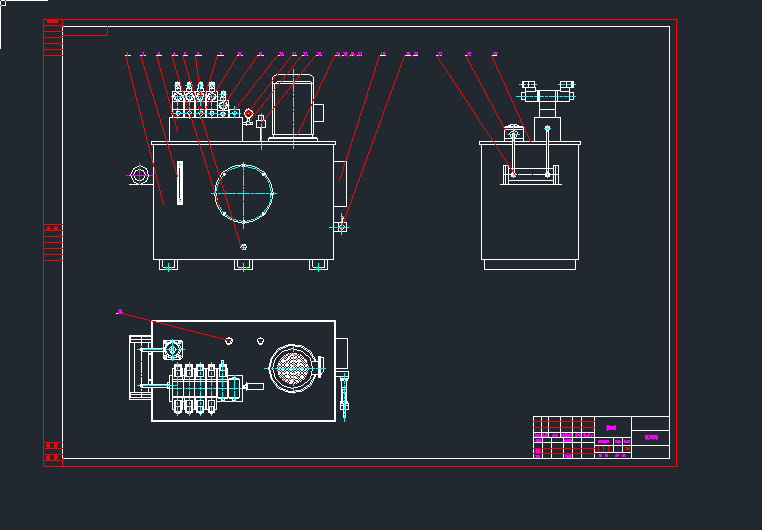Click the middle foot under the front-view tank
Image resolution: width=762 pixels, height=530 pixels.
[x=244, y=265]
